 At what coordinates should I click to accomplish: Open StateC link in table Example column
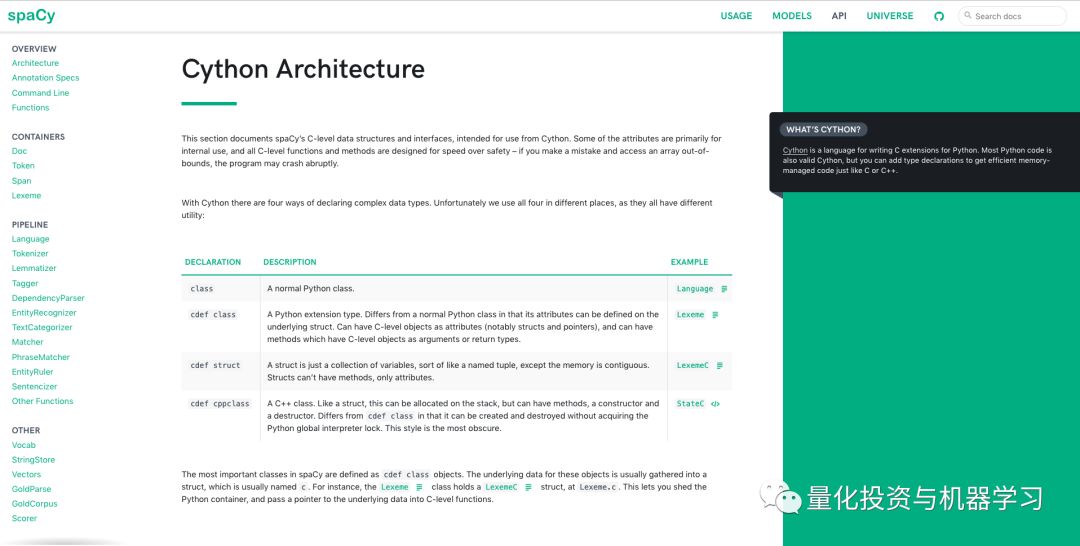point(690,404)
